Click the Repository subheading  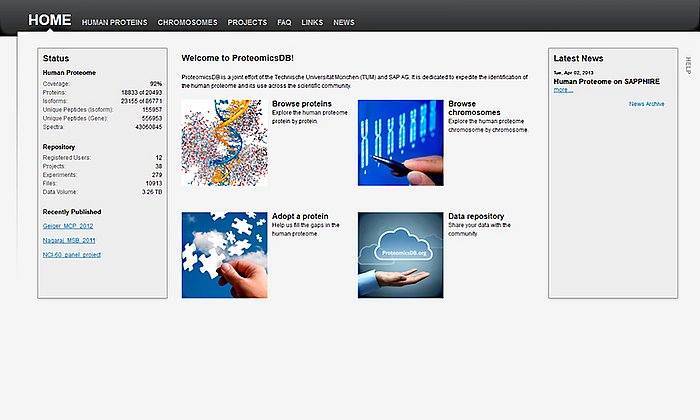(x=58, y=147)
